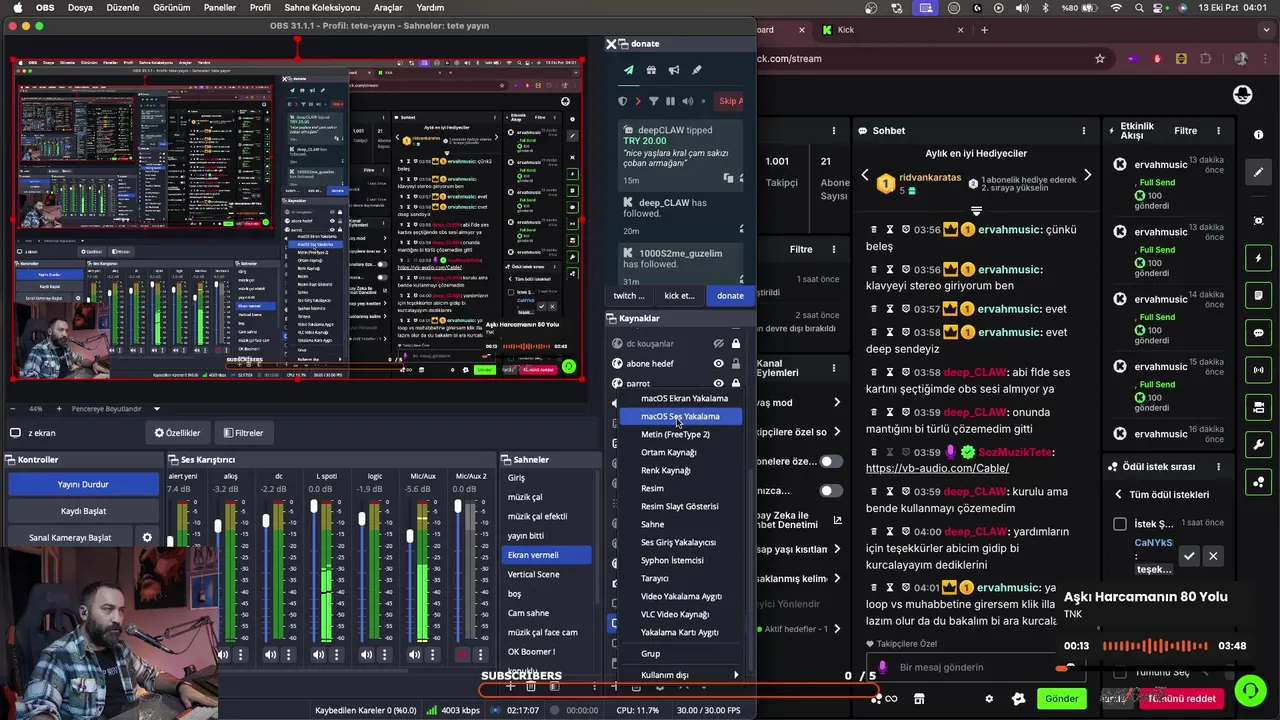
Task: Switch to the donate dock tab
Action: click(x=730, y=295)
